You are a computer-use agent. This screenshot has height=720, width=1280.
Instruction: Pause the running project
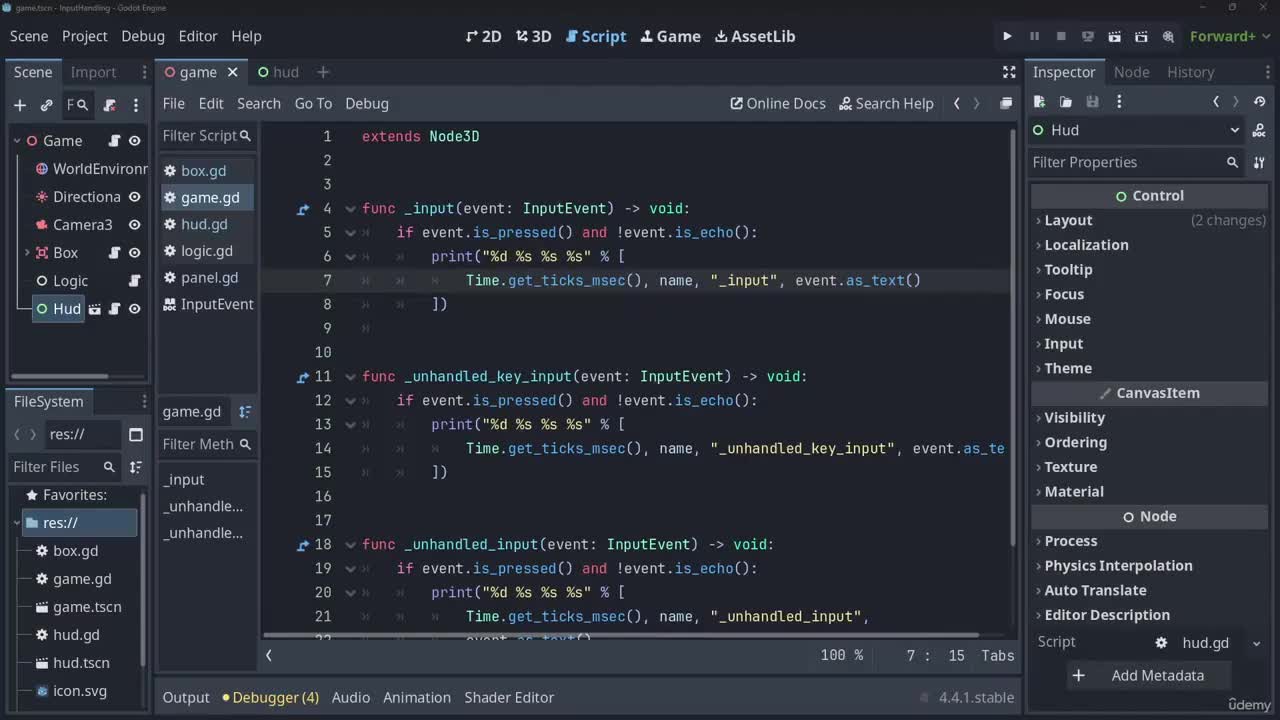coord(1034,36)
